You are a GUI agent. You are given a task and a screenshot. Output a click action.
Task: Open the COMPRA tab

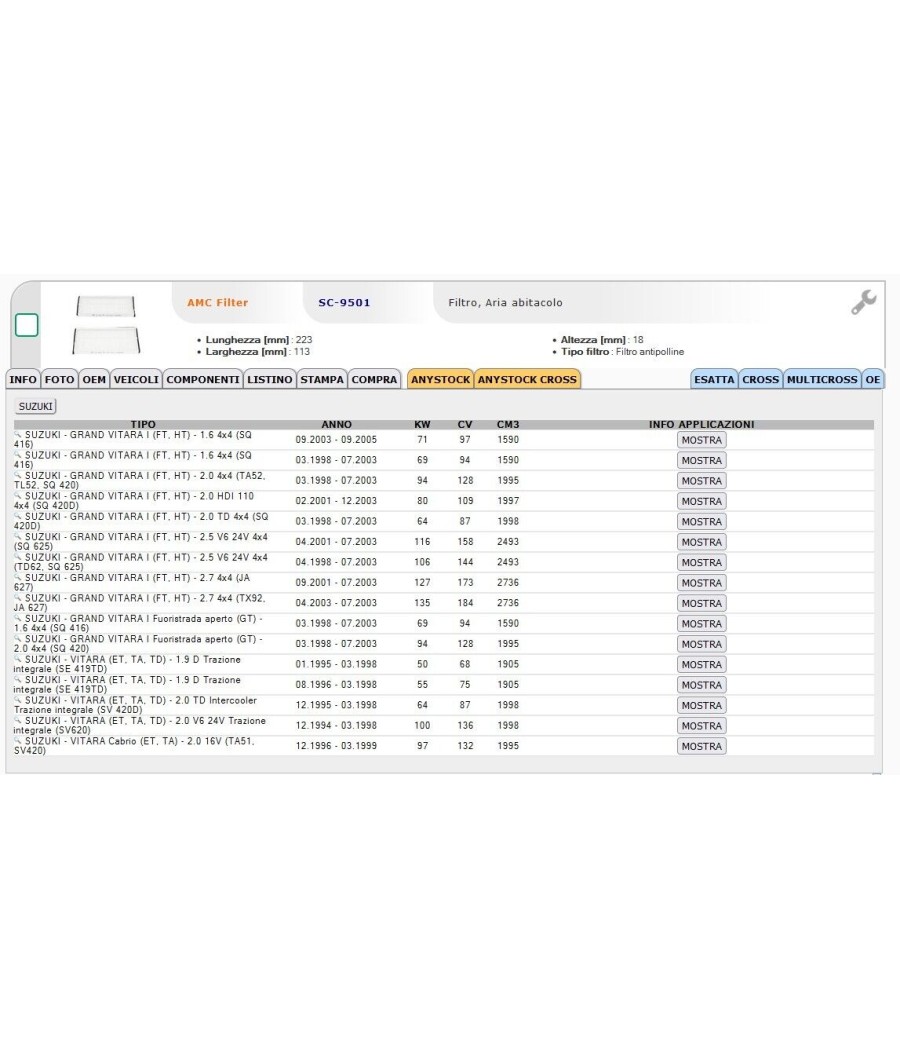pyautogui.click(x=374, y=380)
